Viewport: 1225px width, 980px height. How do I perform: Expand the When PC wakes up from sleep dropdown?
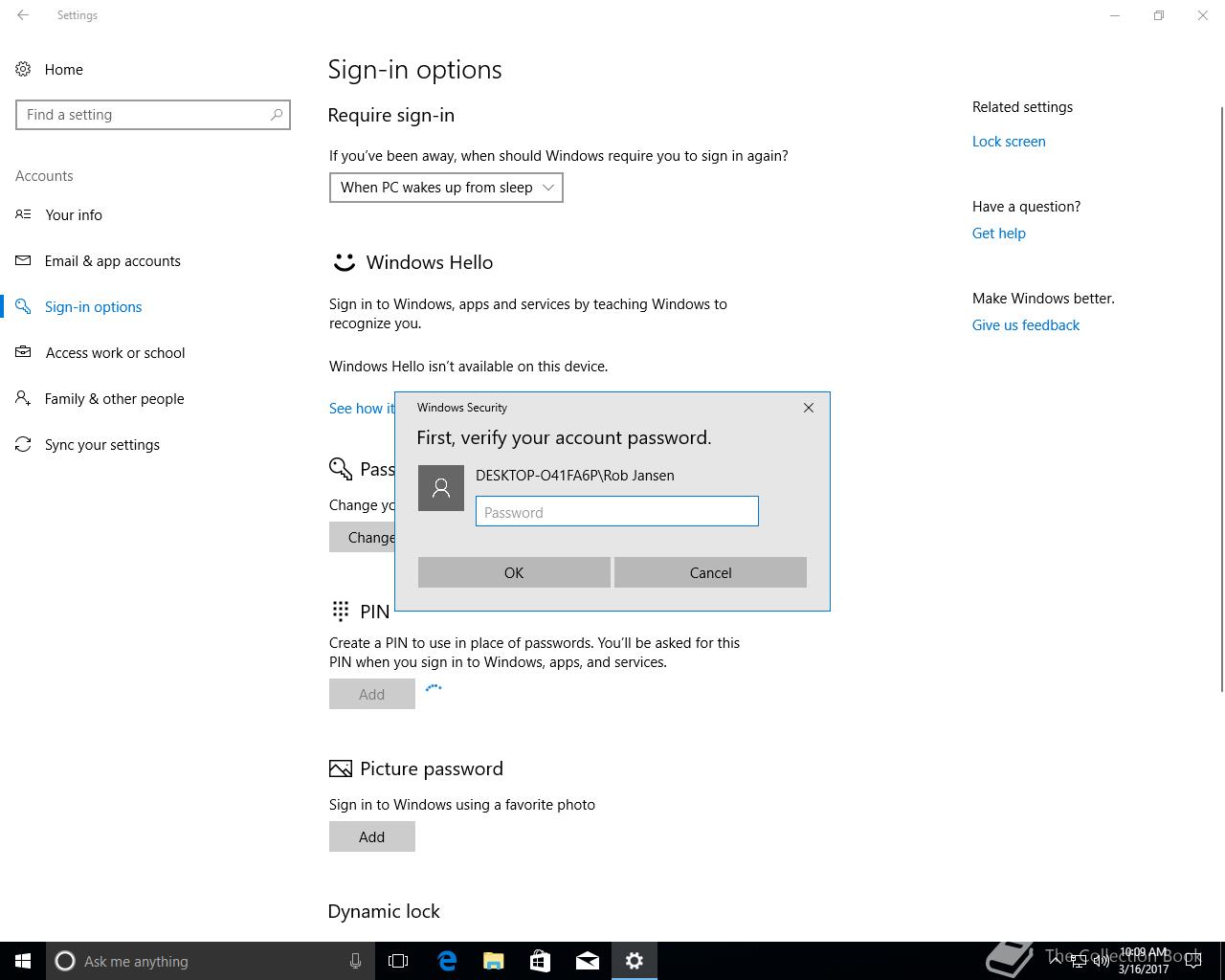[x=446, y=188]
